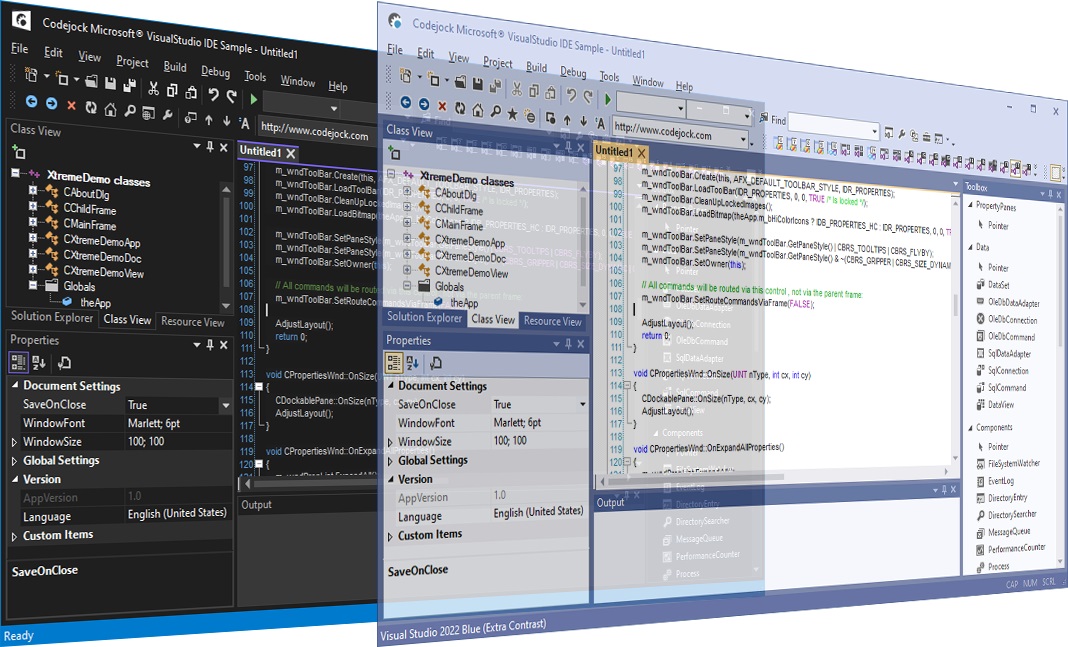Screen dimensions: 1068x647
Task: Toggle auto-hide pin on dark Properties pane
Action: (210, 345)
